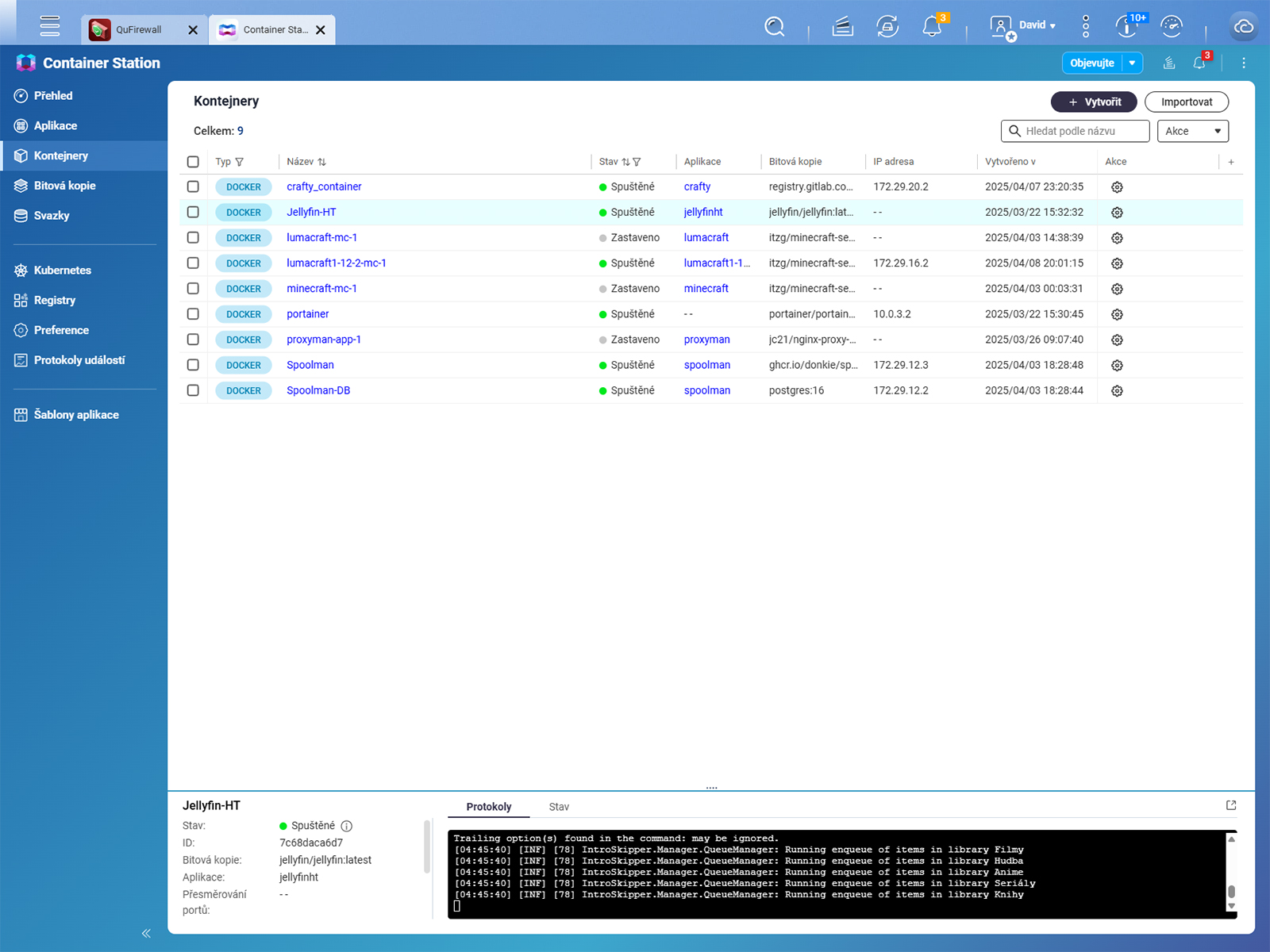Open settings gear for minecraft-mc-1 row
The width and height of the screenshot is (1270, 952).
pos(1117,289)
